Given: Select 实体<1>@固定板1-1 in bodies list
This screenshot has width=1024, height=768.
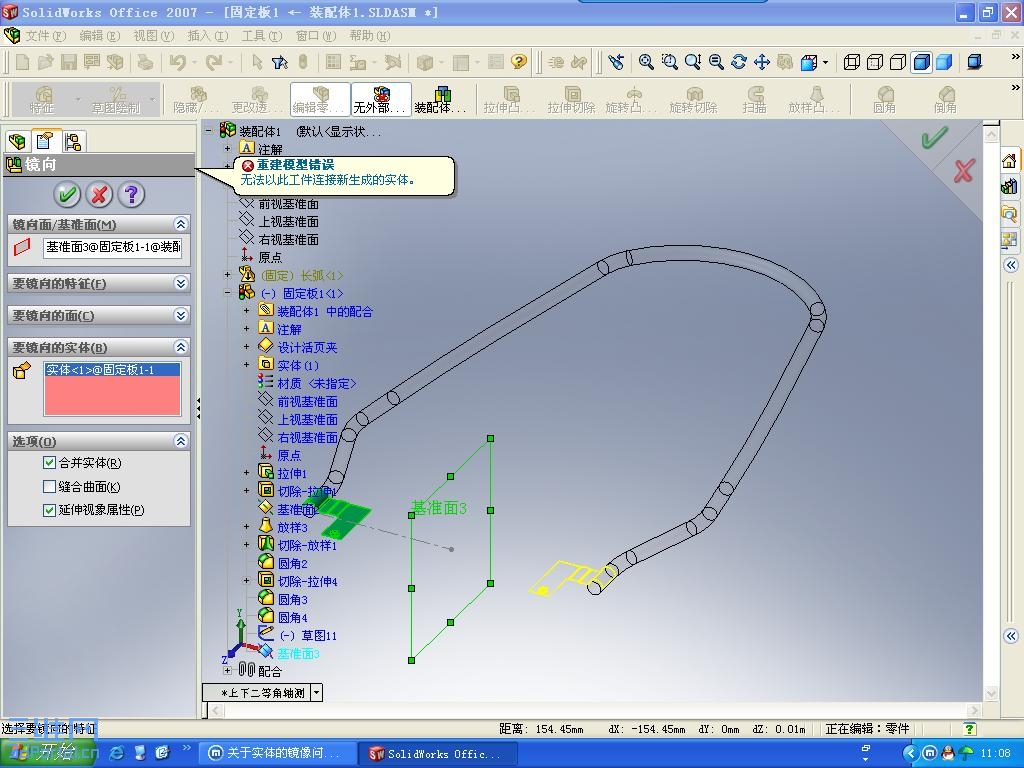Looking at the screenshot, I should click(x=112, y=370).
